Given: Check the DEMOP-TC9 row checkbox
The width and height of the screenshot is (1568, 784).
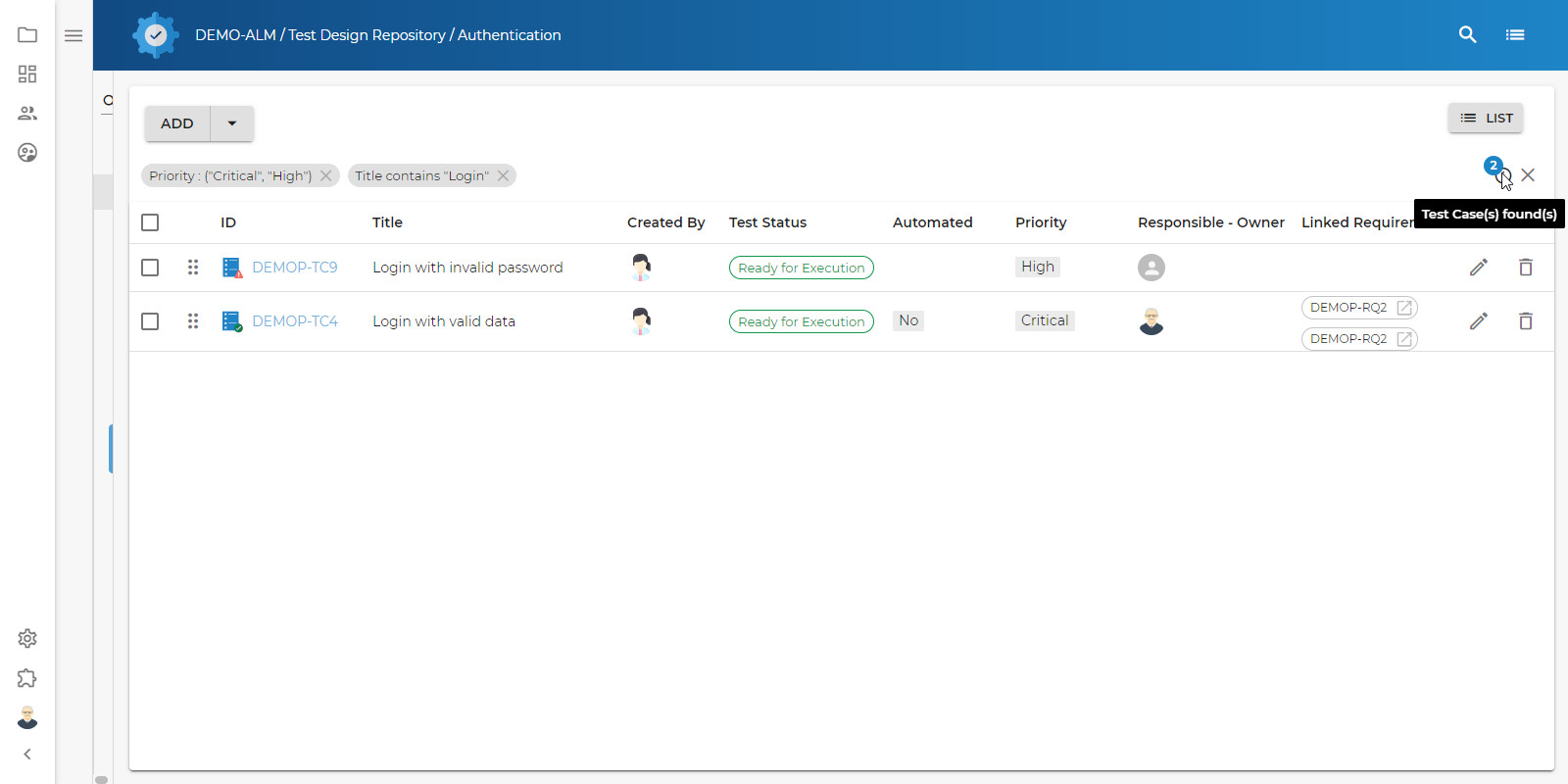Looking at the screenshot, I should (x=150, y=268).
